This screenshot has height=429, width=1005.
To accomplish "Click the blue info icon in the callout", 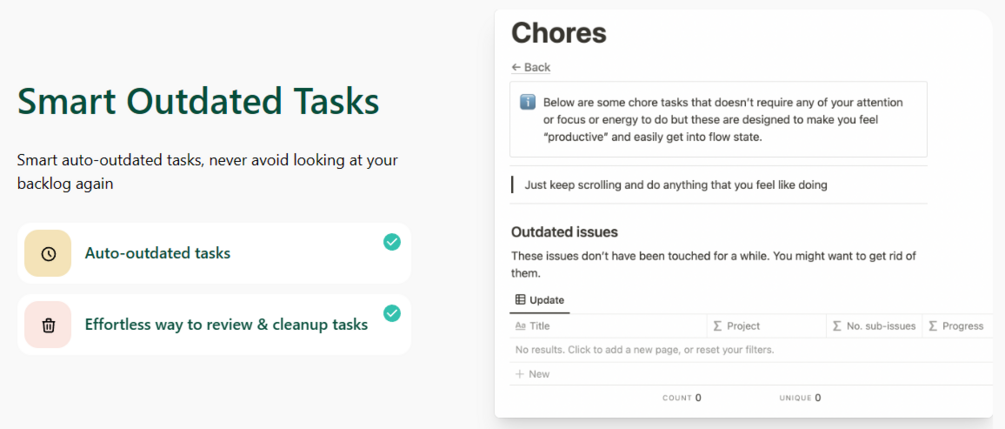I will [x=527, y=103].
